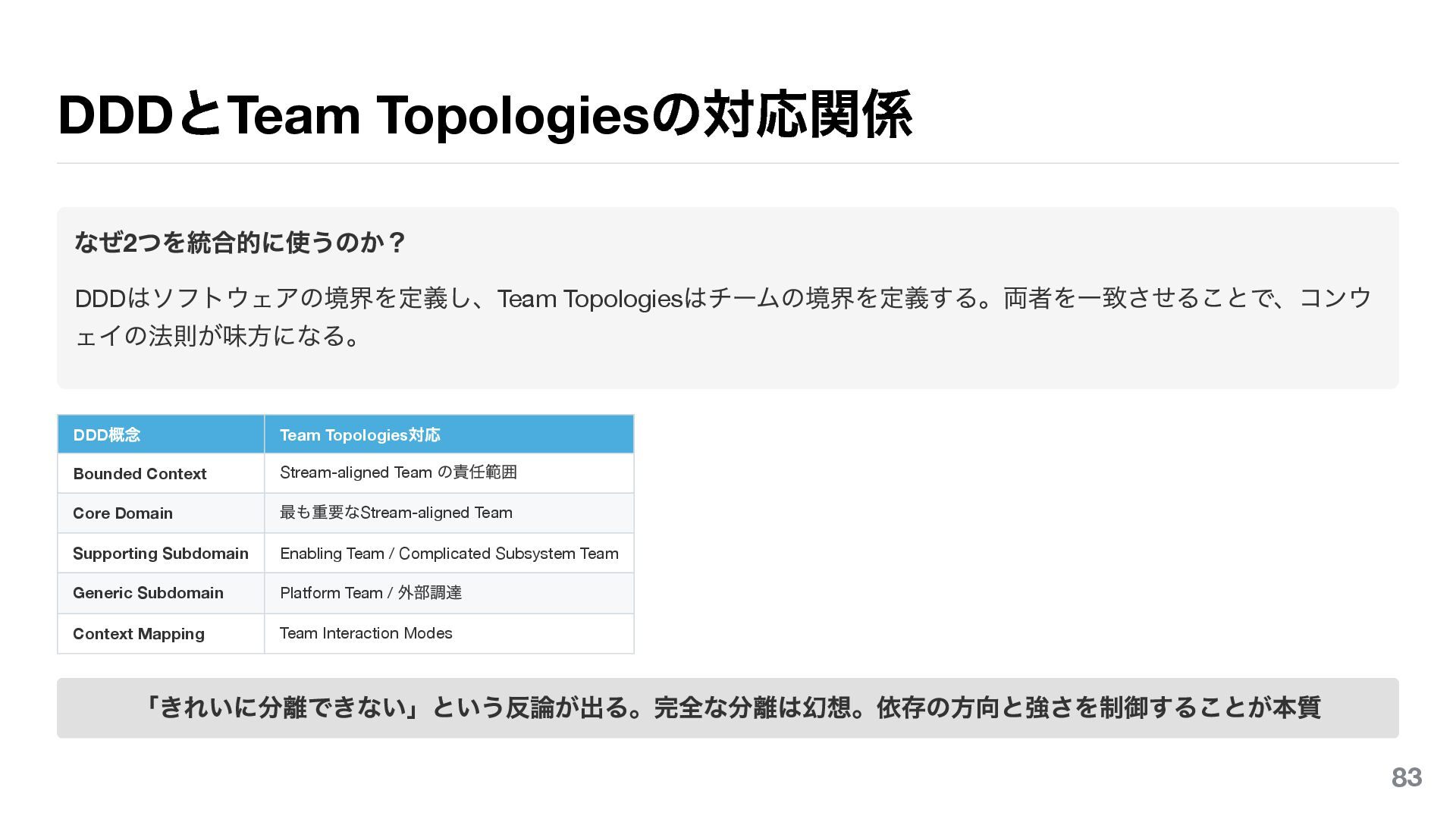1456x819 pixels.
Task: Select the Bounded Context table cell
Action: (140, 474)
